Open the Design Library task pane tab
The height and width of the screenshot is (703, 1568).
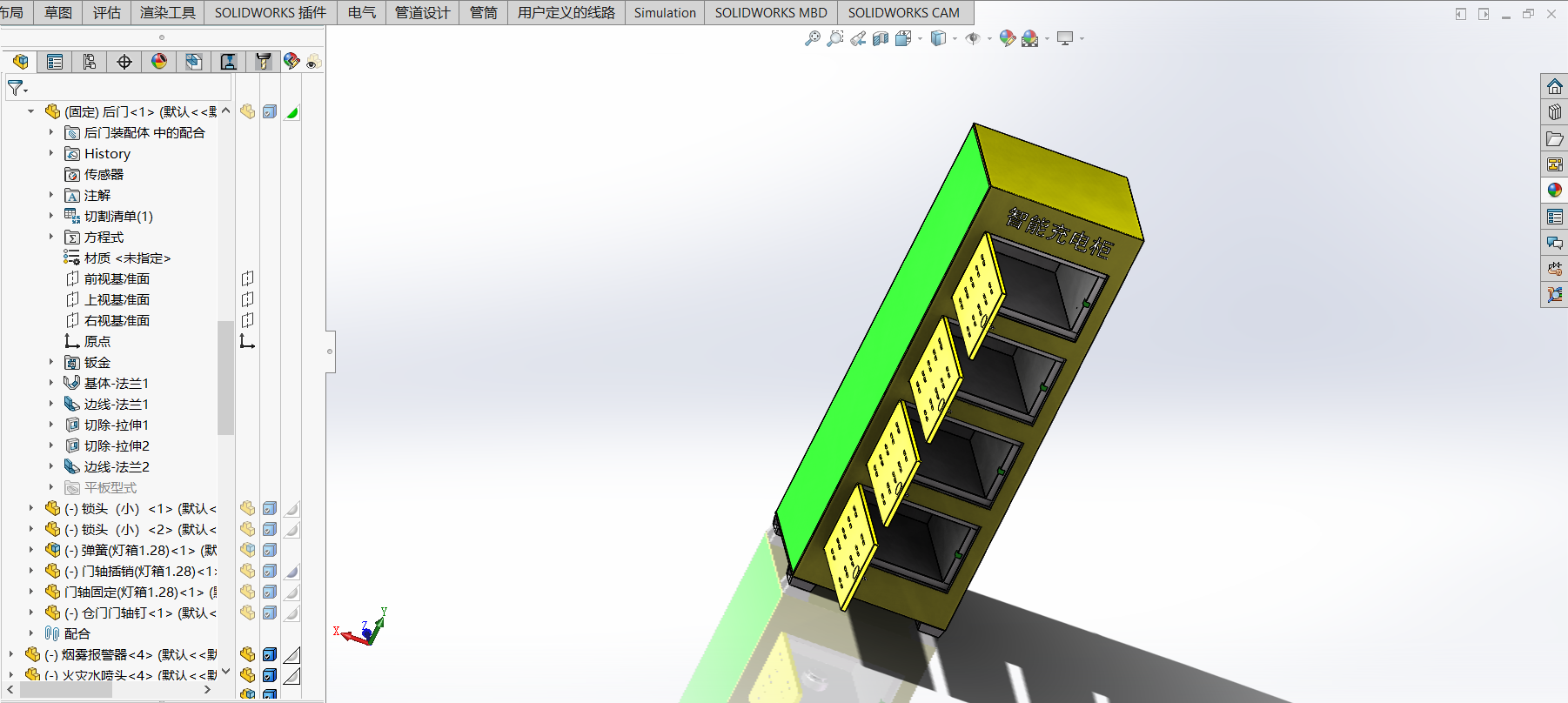[x=1555, y=112]
